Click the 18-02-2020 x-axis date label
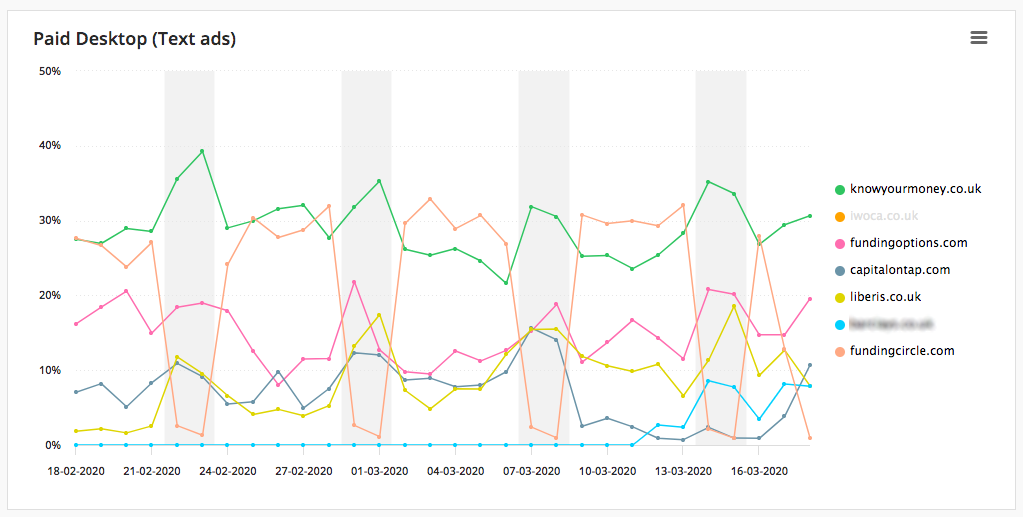The height and width of the screenshot is (517, 1023). click(x=76, y=471)
